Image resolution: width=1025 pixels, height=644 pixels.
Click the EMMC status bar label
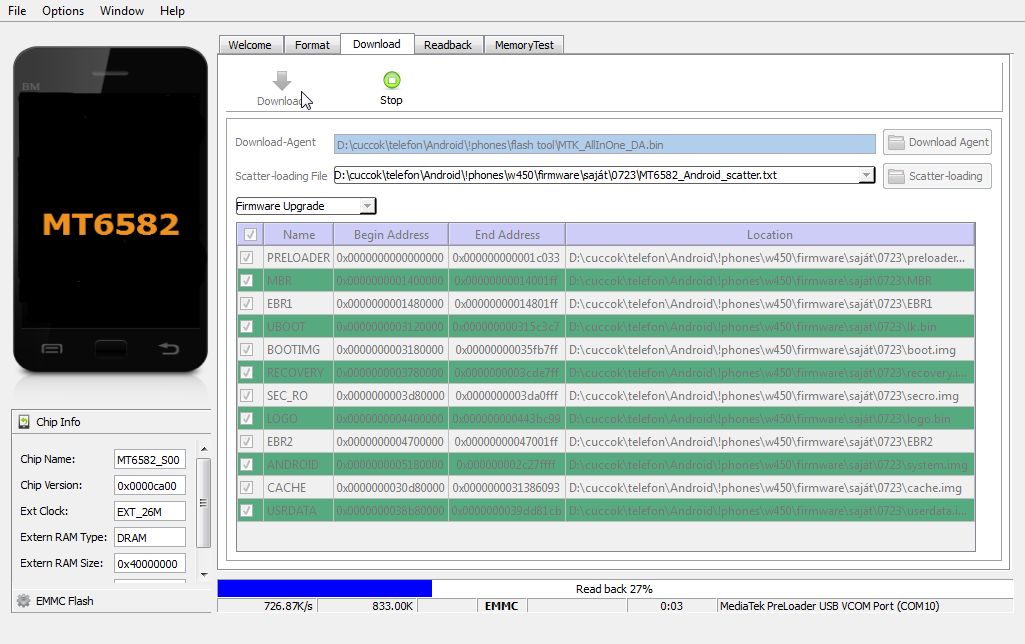point(502,606)
